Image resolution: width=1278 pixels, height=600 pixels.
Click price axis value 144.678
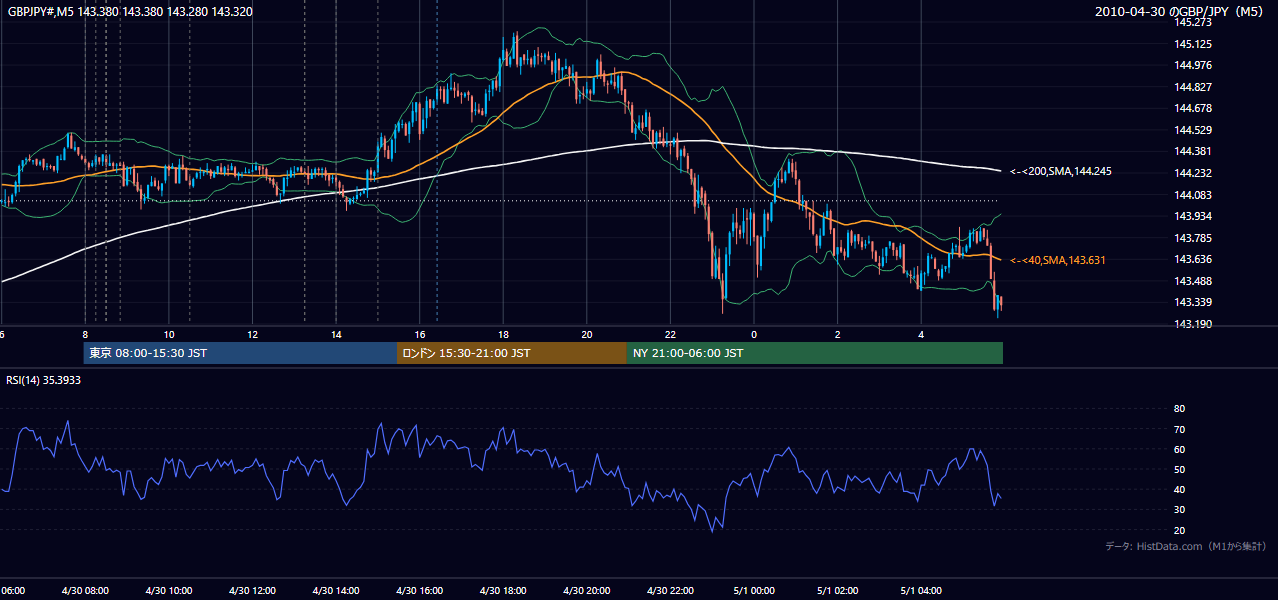1194,108
